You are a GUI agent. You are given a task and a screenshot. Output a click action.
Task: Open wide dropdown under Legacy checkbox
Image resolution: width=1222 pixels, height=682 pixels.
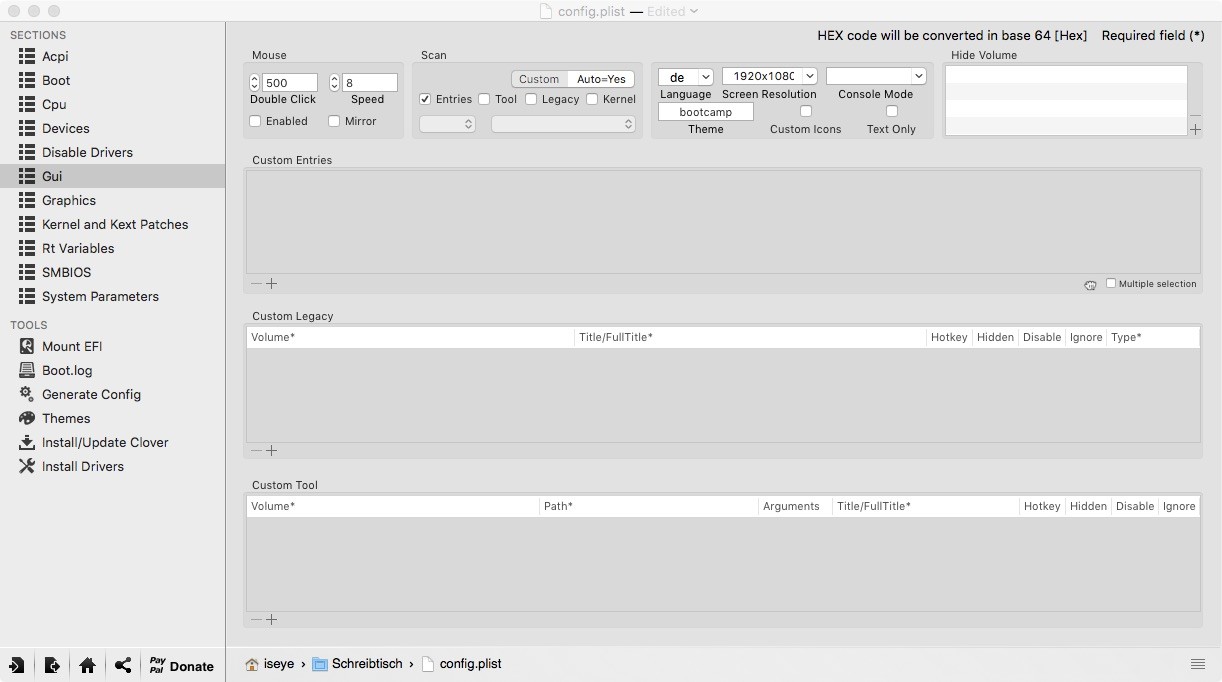(563, 124)
